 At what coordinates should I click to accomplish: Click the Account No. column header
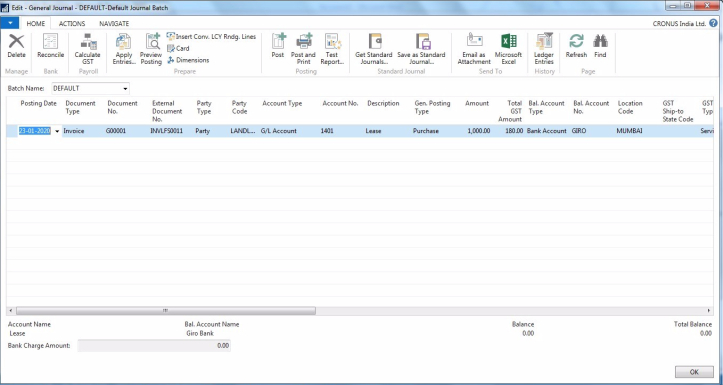(340, 103)
